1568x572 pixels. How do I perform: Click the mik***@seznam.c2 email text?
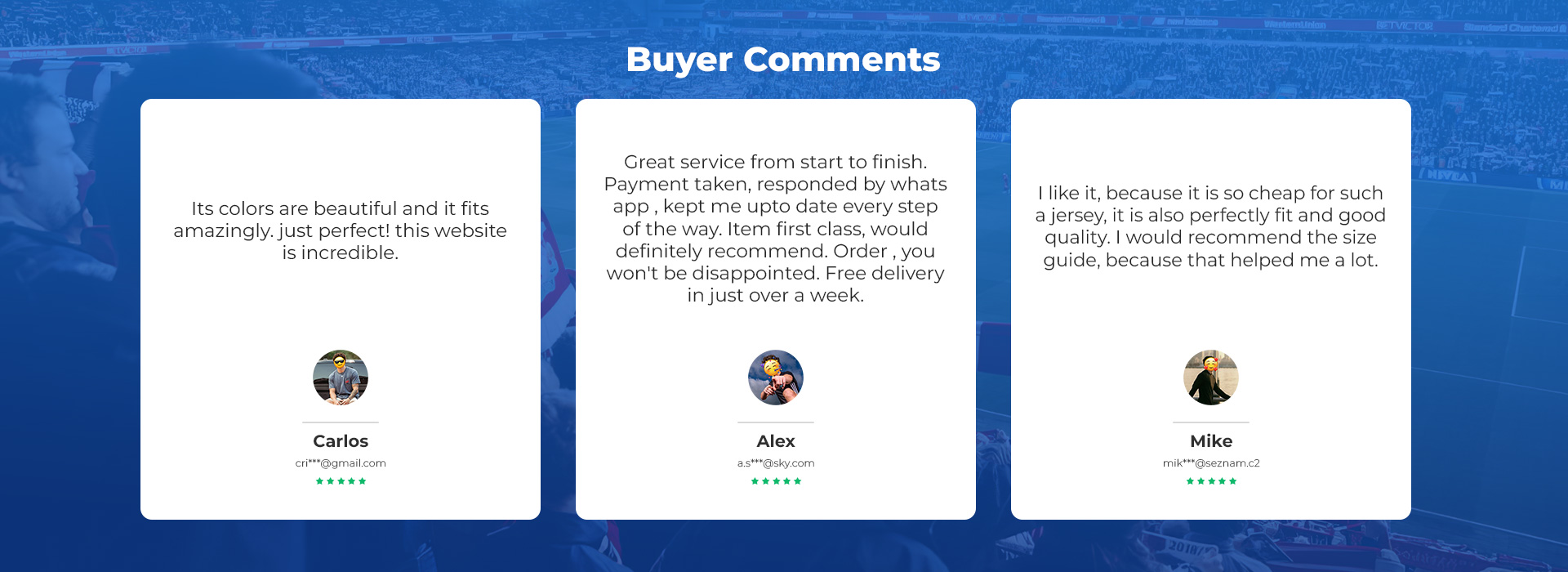(1211, 463)
